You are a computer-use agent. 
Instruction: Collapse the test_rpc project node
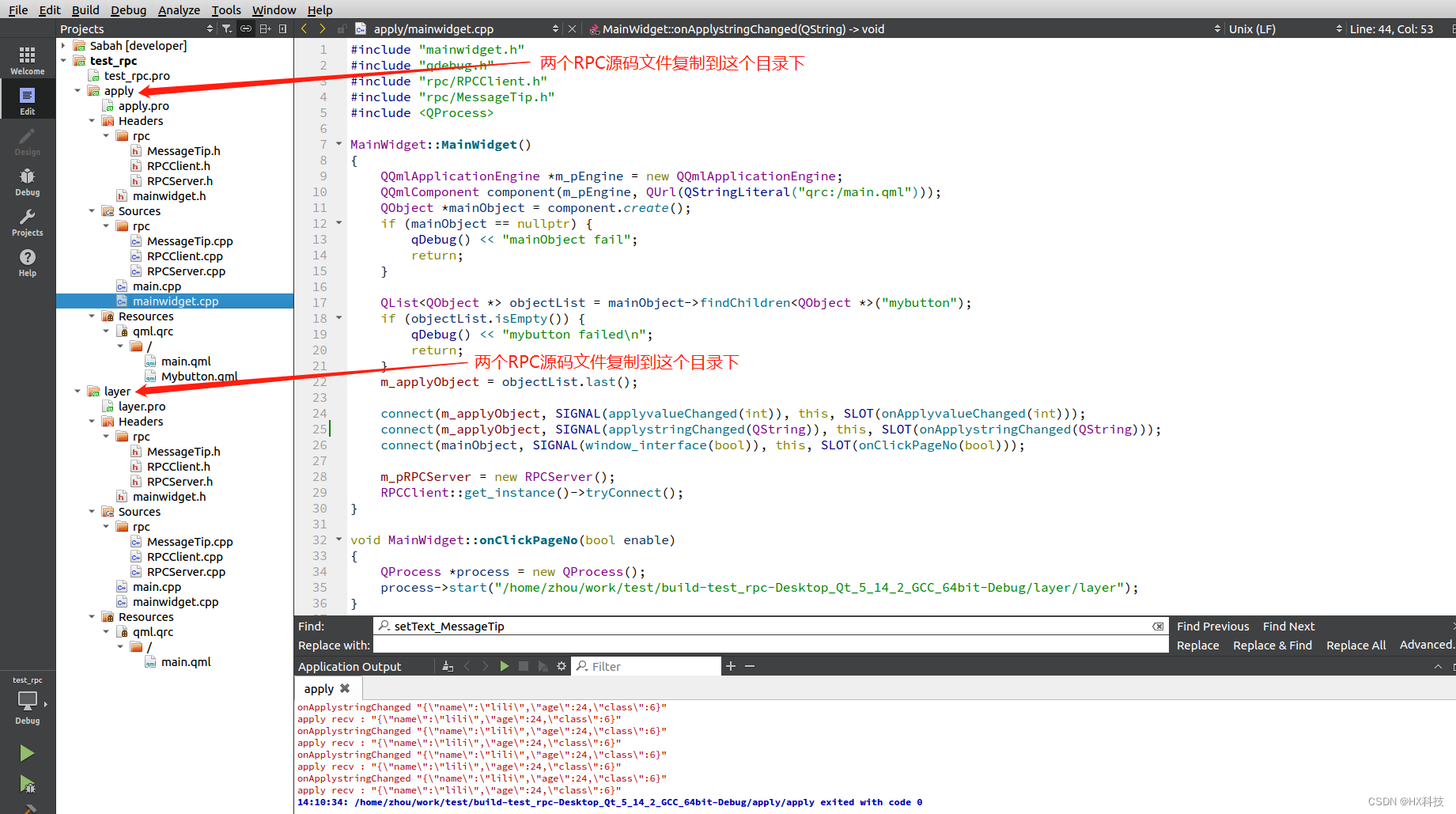(63, 60)
